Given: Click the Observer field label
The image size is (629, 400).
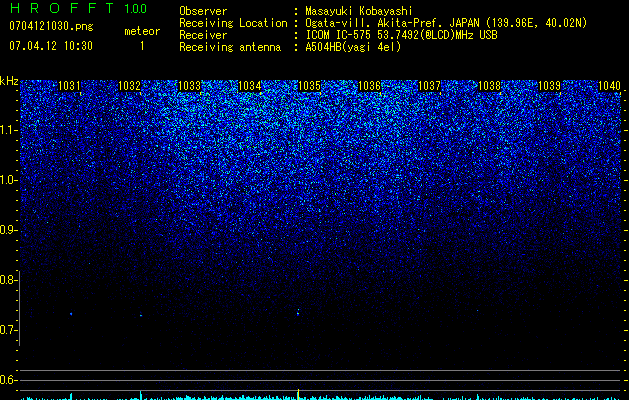Looking at the screenshot, I should [203, 11].
